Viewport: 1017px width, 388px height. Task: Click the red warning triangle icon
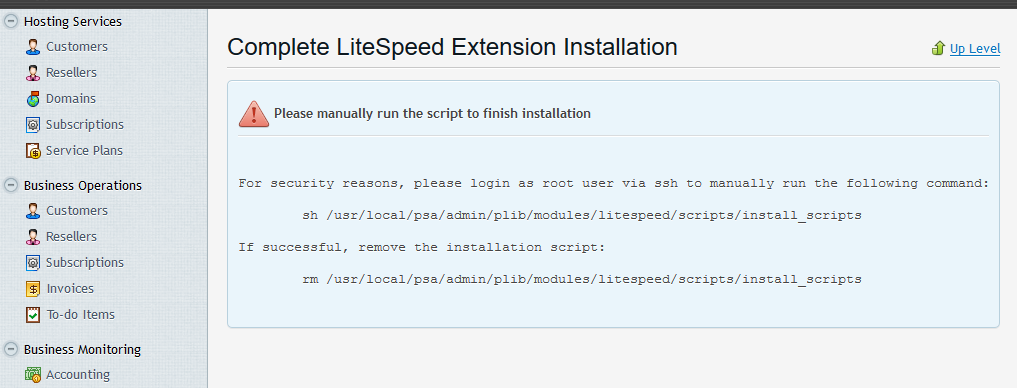[254, 114]
